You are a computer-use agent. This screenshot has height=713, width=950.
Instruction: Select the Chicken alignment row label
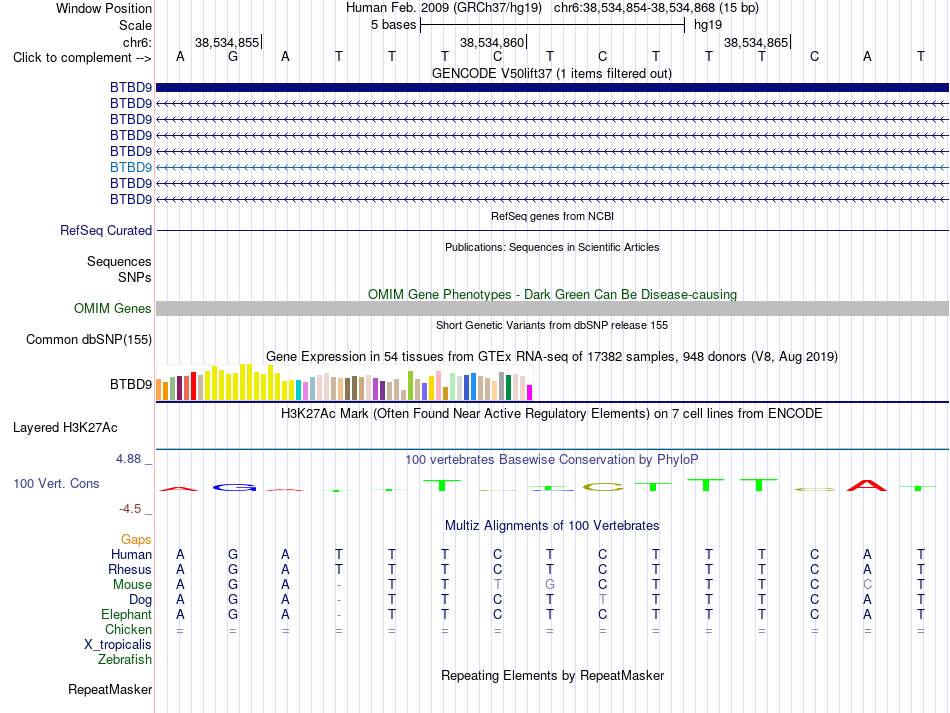pyautogui.click(x=128, y=629)
